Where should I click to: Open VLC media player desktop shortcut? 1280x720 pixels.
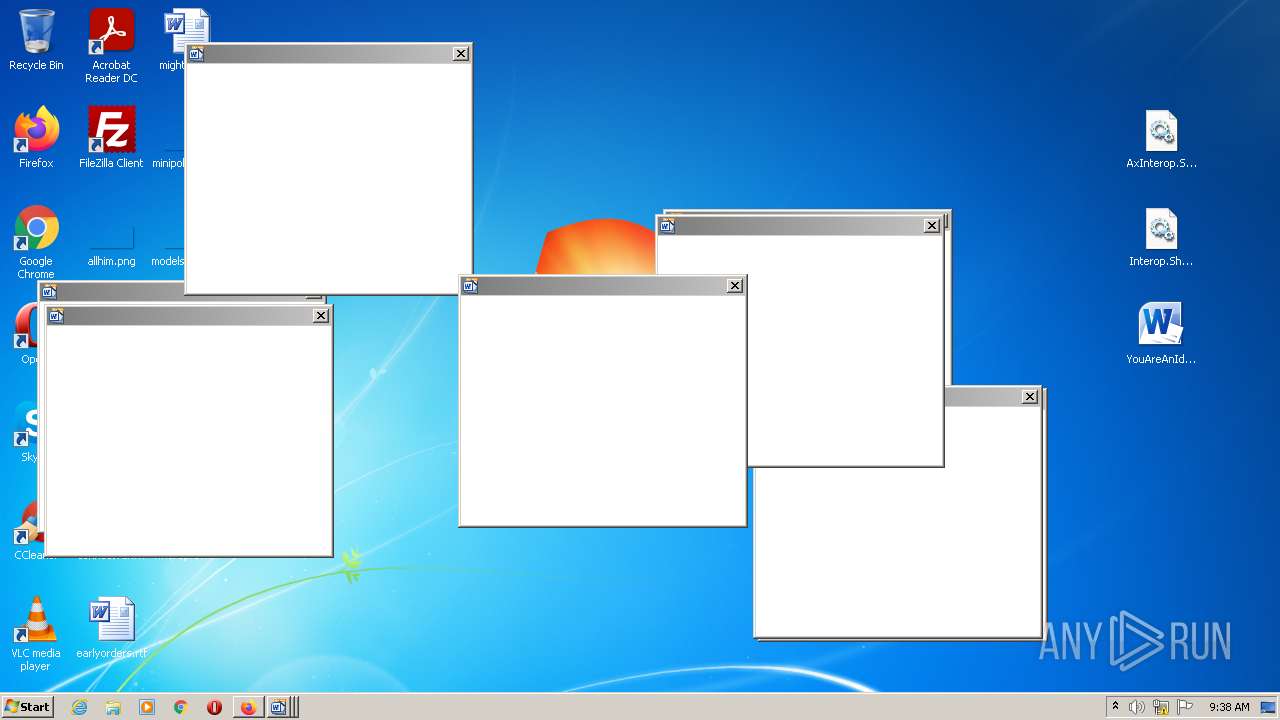pos(36,634)
